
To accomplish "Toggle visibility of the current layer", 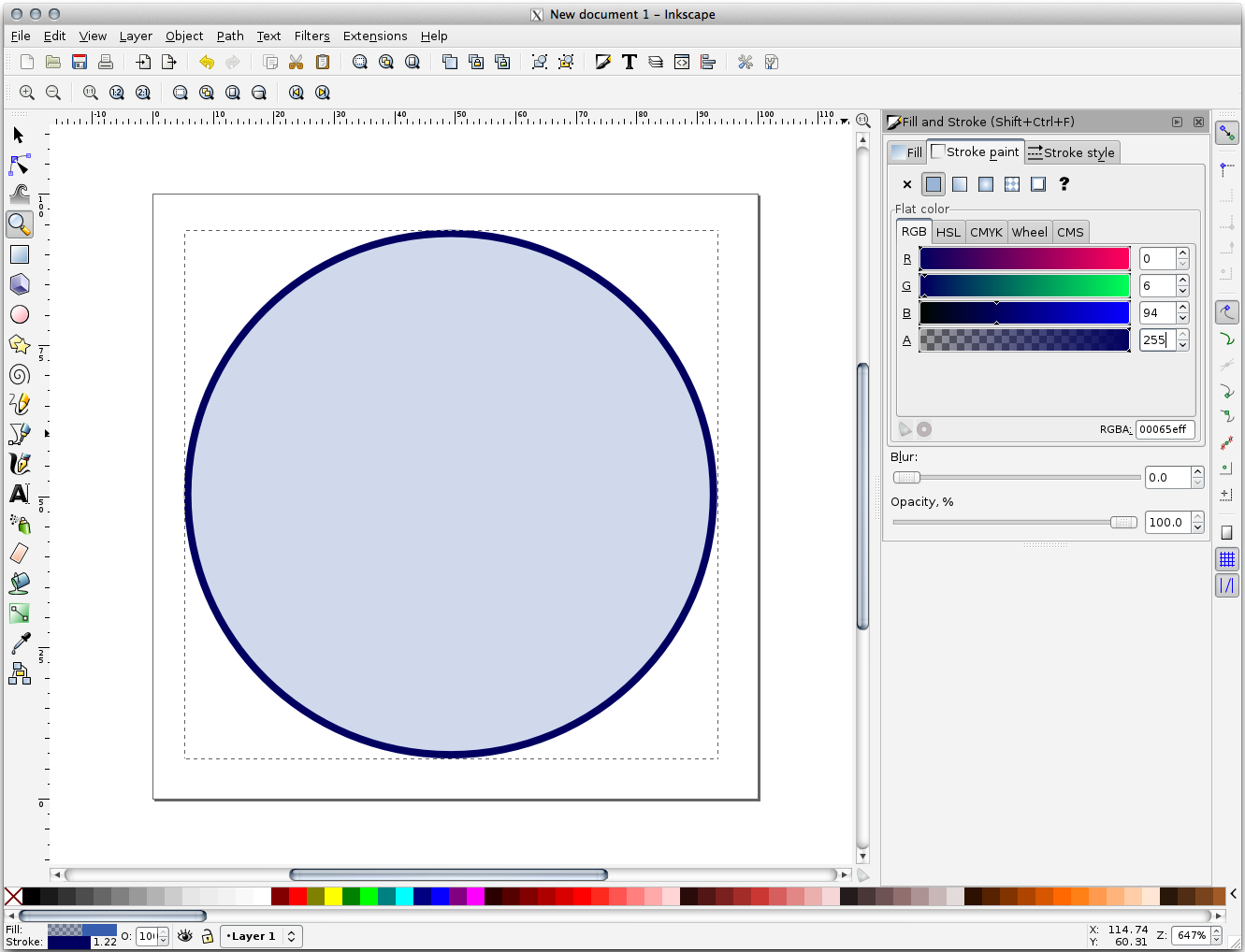I will [x=184, y=936].
